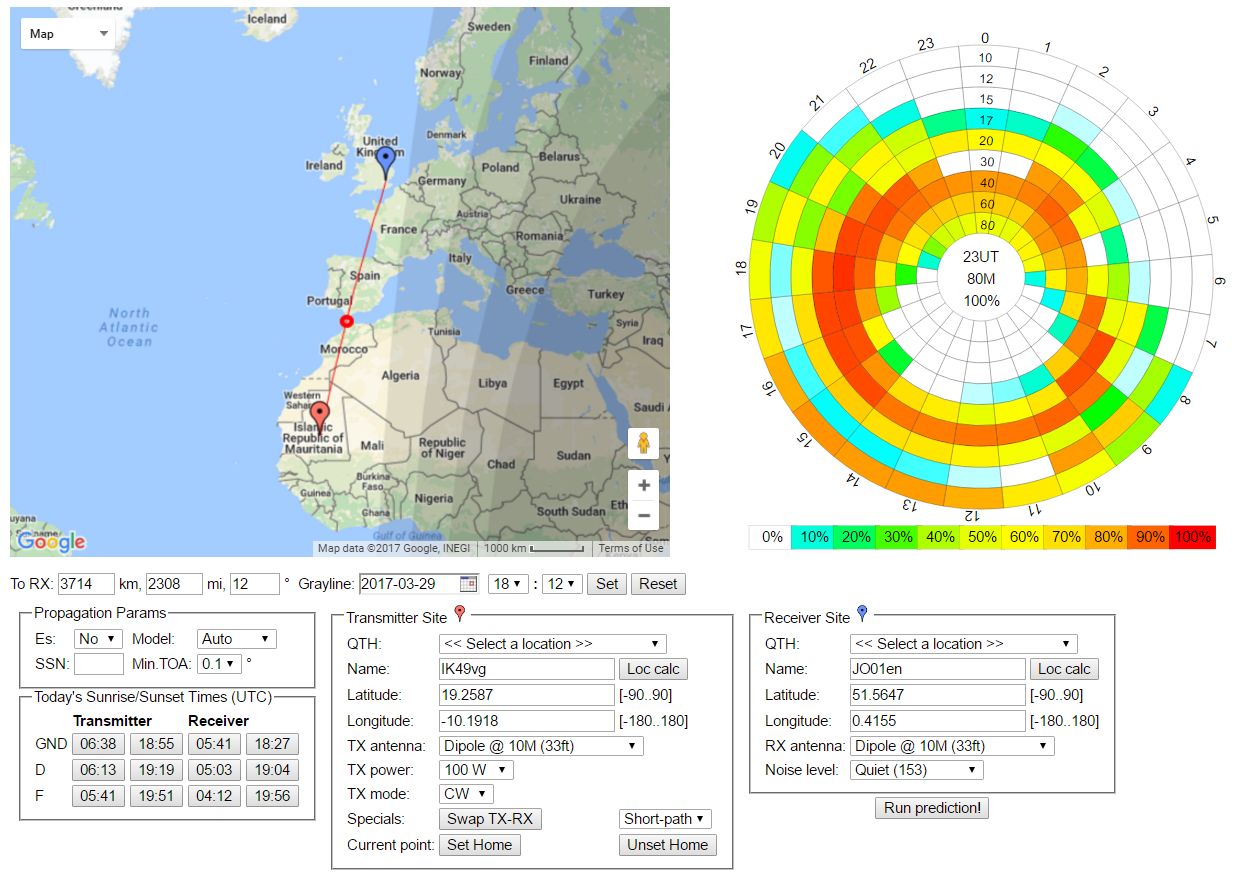This screenshot has height=875, width=1238.
Task: Expand the TX antenna dropdown
Action: pos(540,746)
